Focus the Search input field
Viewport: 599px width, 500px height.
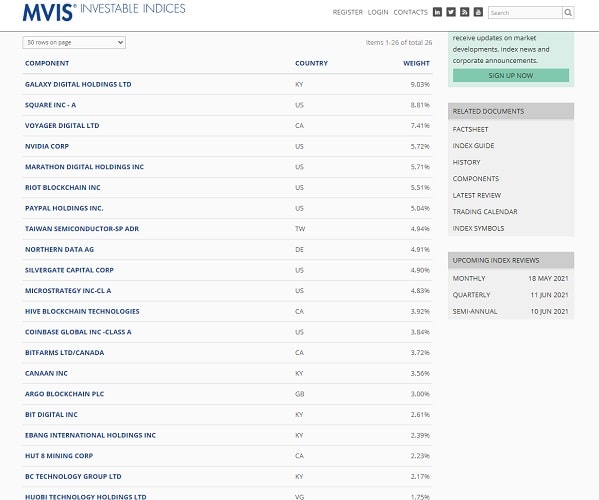coord(525,13)
